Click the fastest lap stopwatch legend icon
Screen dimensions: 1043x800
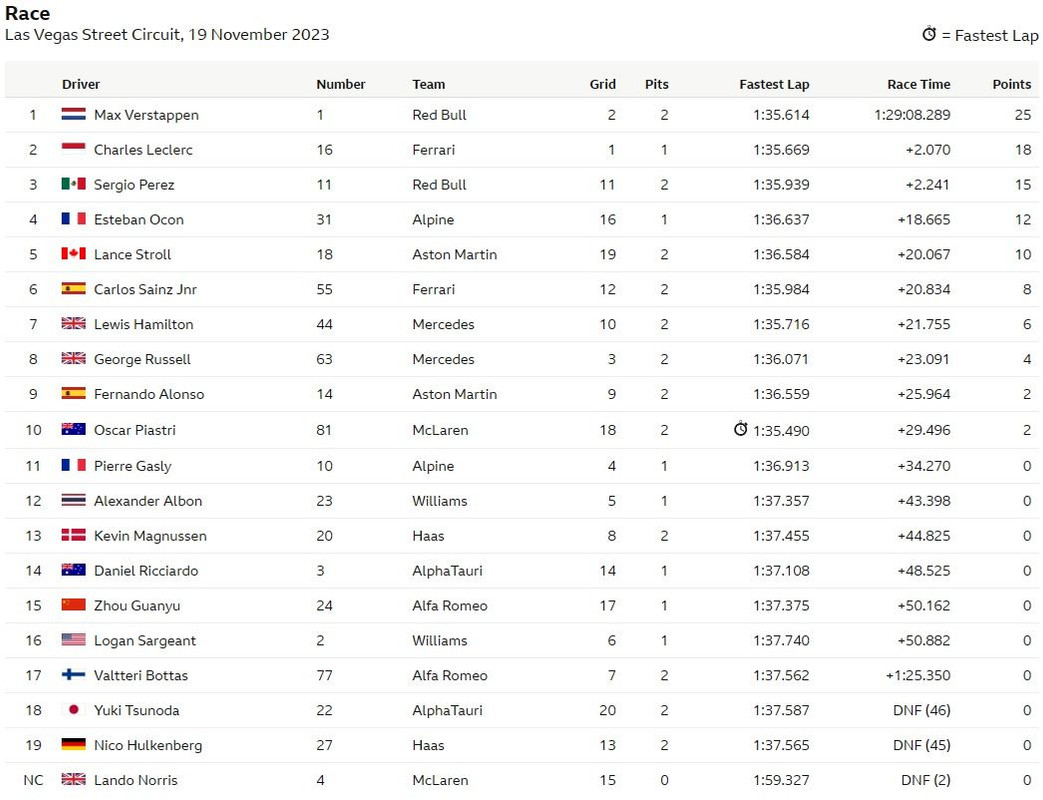[929, 34]
